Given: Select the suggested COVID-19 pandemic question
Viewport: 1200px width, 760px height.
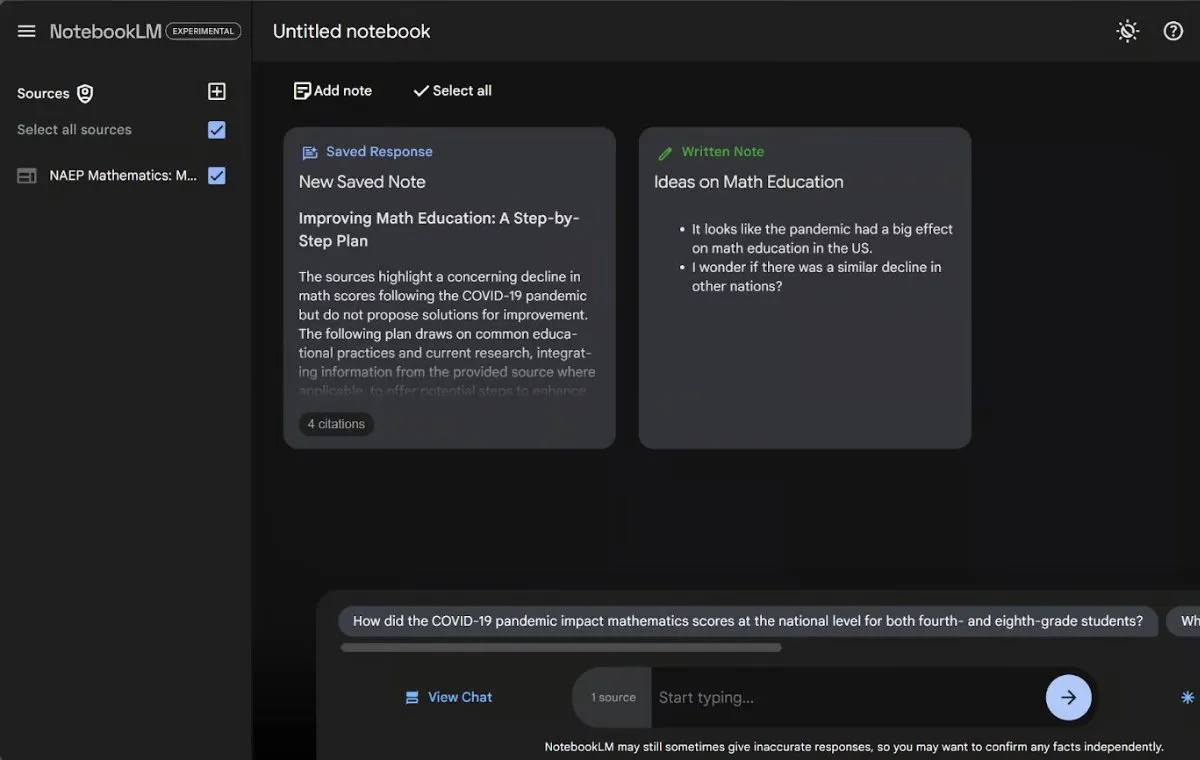Looking at the screenshot, I should point(747,621).
